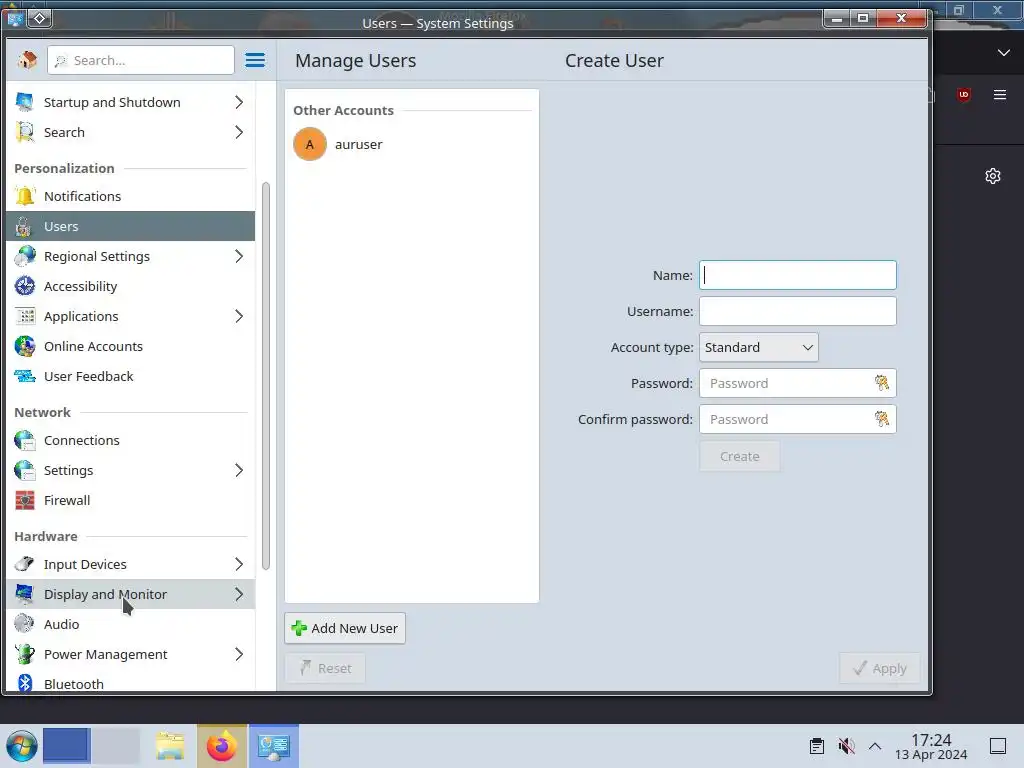This screenshot has height=768, width=1024.
Task: Click Add New User button
Action: click(345, 628)
